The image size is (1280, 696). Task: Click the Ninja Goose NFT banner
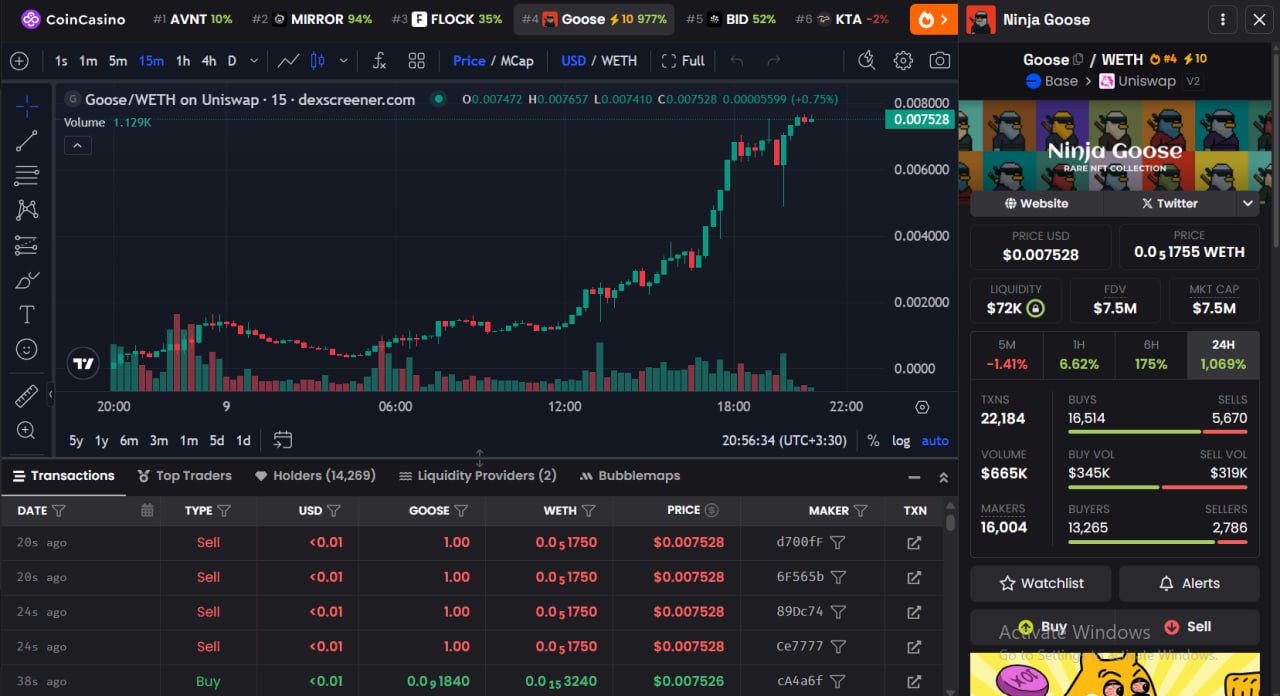tap(1113, 145)
